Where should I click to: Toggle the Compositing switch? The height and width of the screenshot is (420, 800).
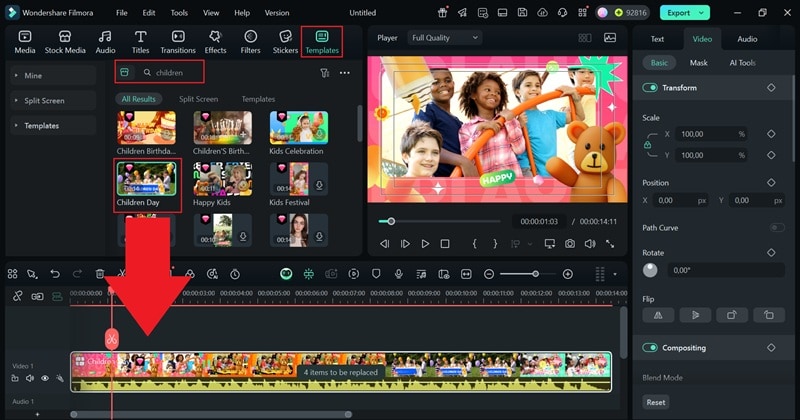pos(649,348)
